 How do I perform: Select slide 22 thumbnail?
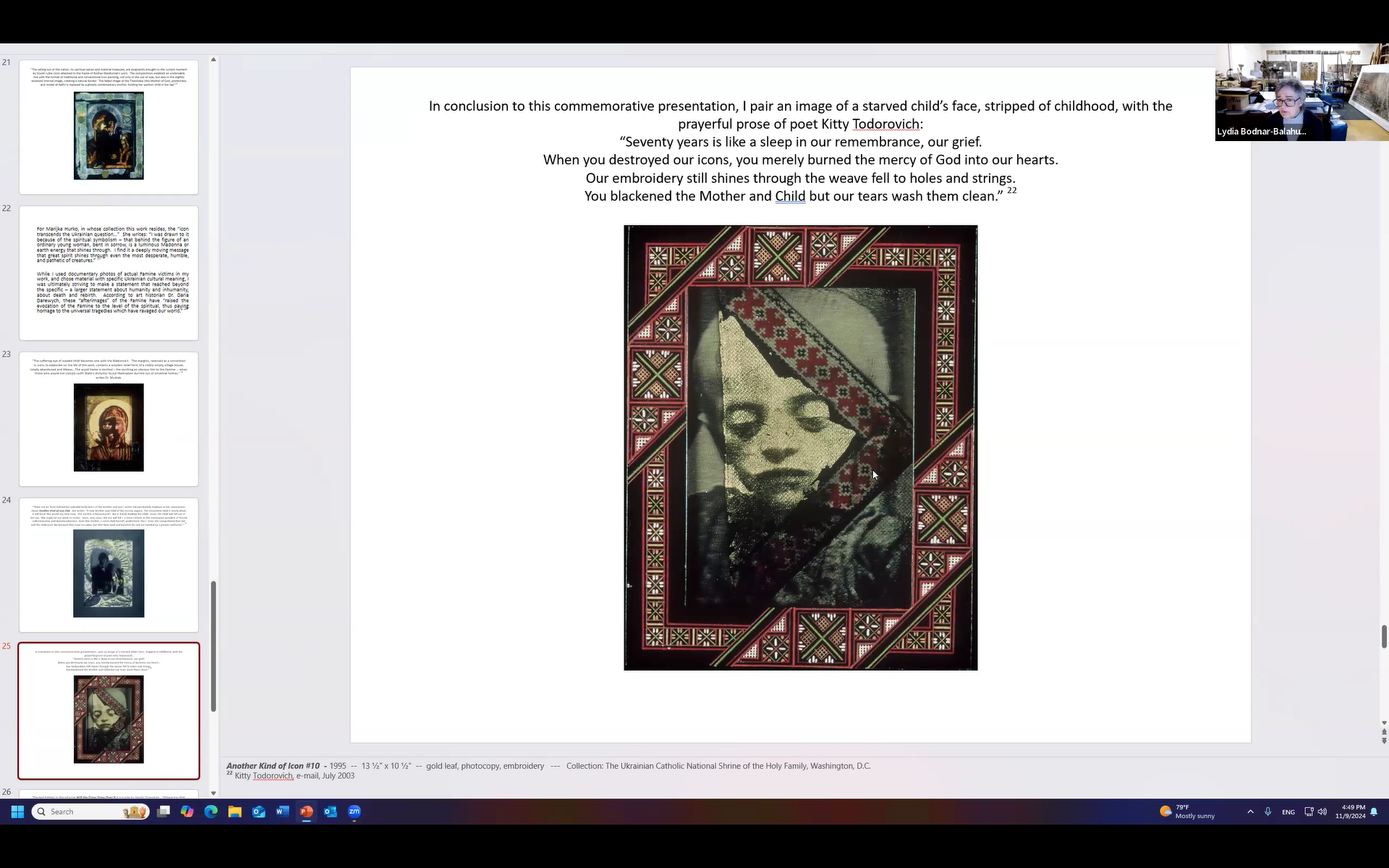[x=109, y=273]
